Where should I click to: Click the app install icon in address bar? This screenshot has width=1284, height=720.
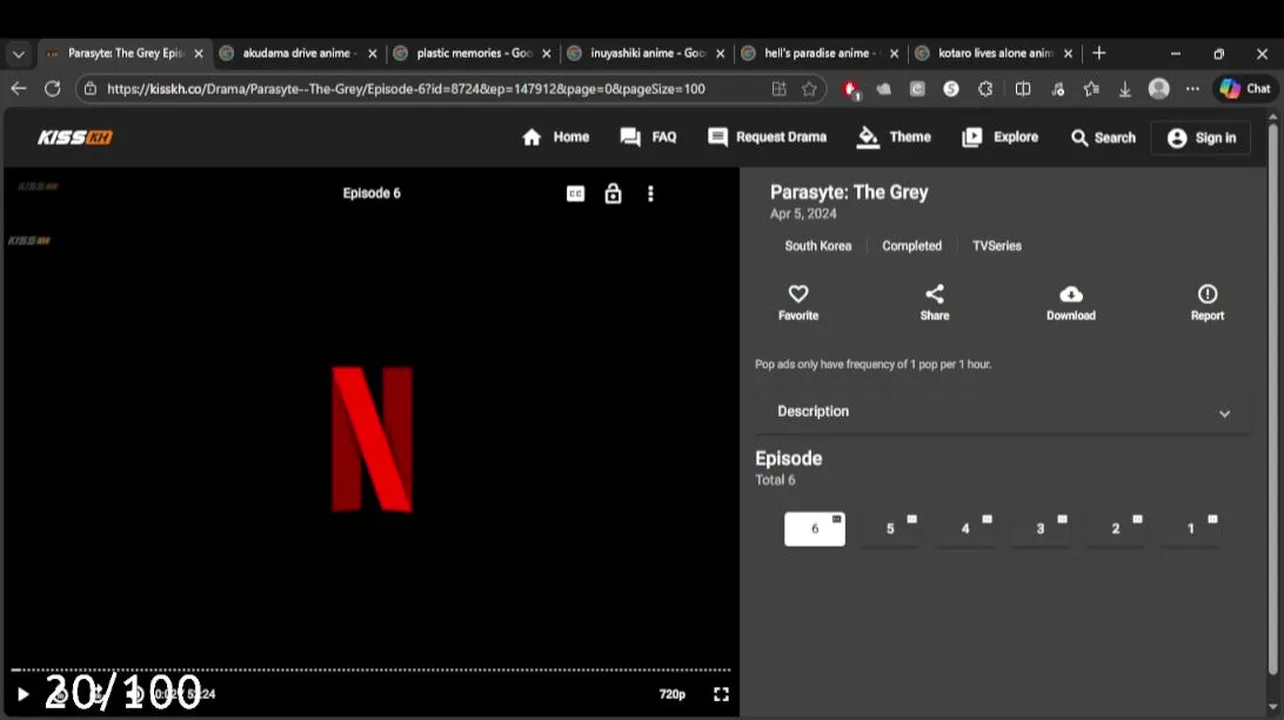coord(779,89)
